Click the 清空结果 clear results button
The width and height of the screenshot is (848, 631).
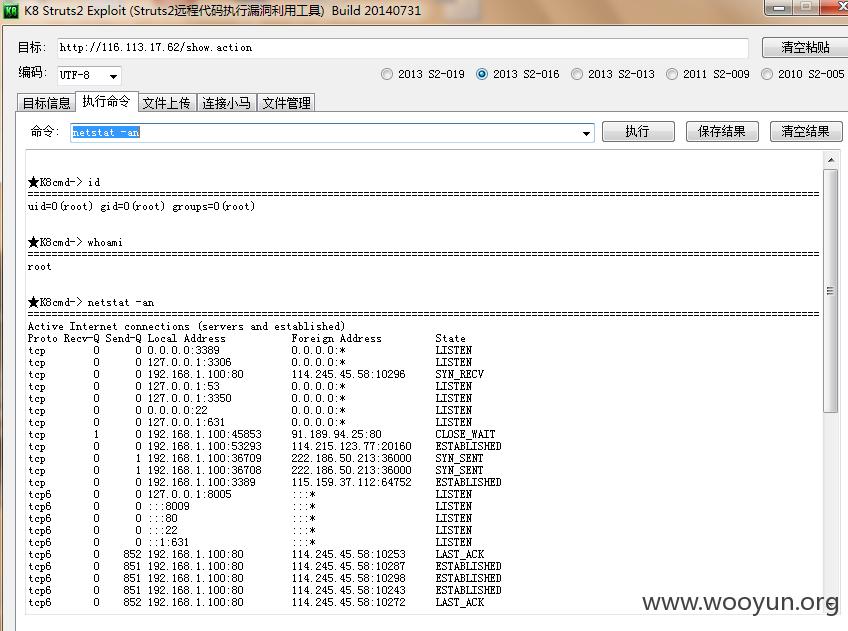click(x=806, y=131)
